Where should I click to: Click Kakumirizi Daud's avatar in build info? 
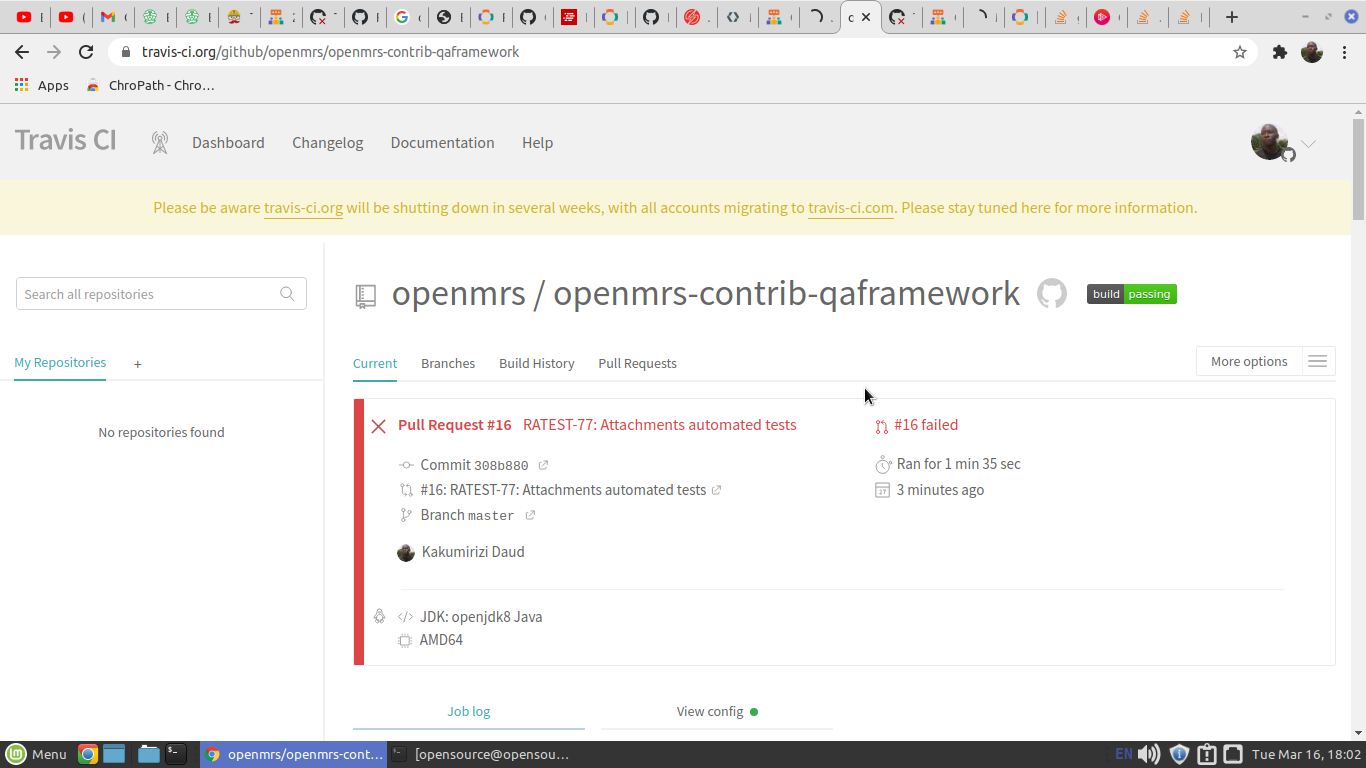point(406,553)
